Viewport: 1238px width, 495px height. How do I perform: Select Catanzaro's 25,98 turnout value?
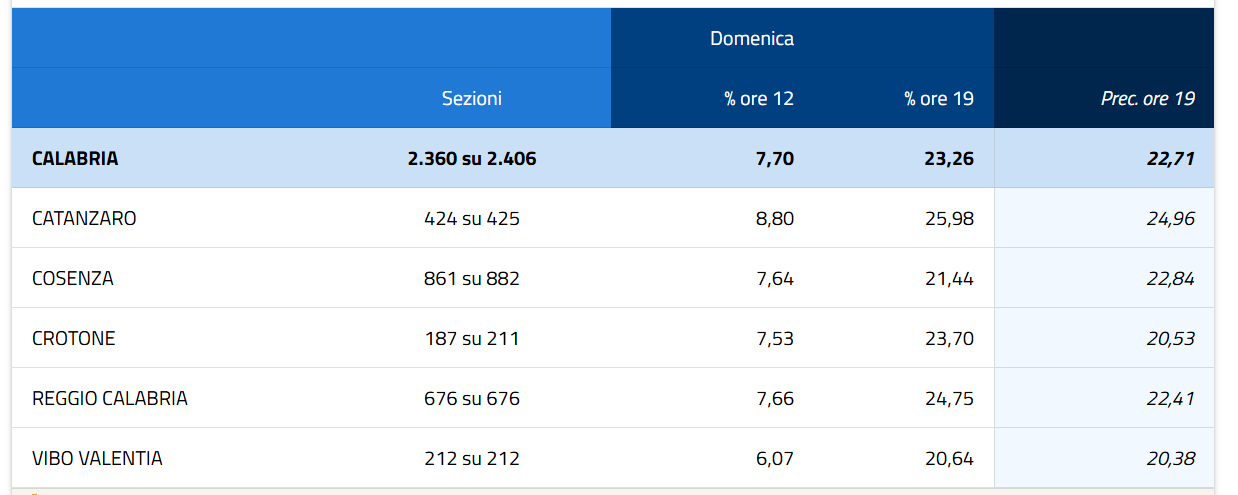[x=949, y=218]
